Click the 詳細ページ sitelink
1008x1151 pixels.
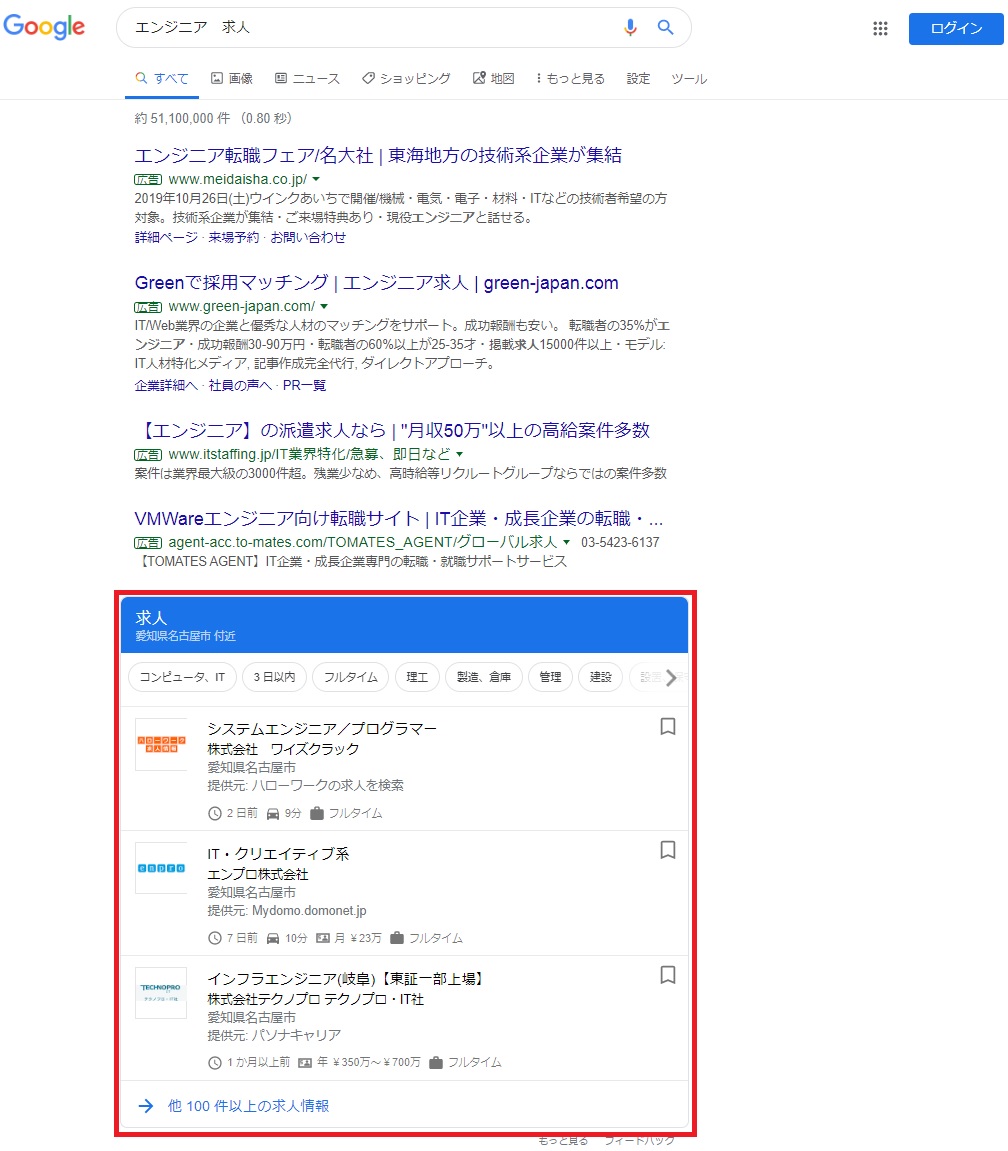click(166, 237)
